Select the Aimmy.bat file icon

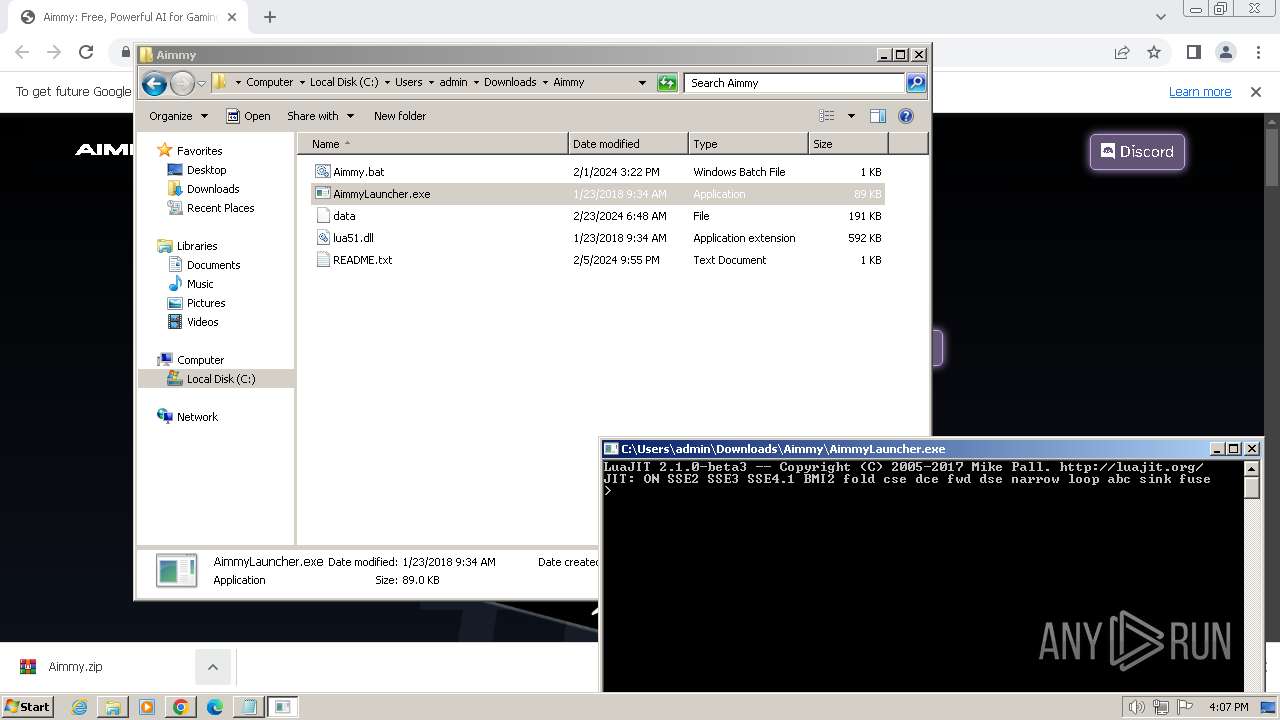point(322,172)
